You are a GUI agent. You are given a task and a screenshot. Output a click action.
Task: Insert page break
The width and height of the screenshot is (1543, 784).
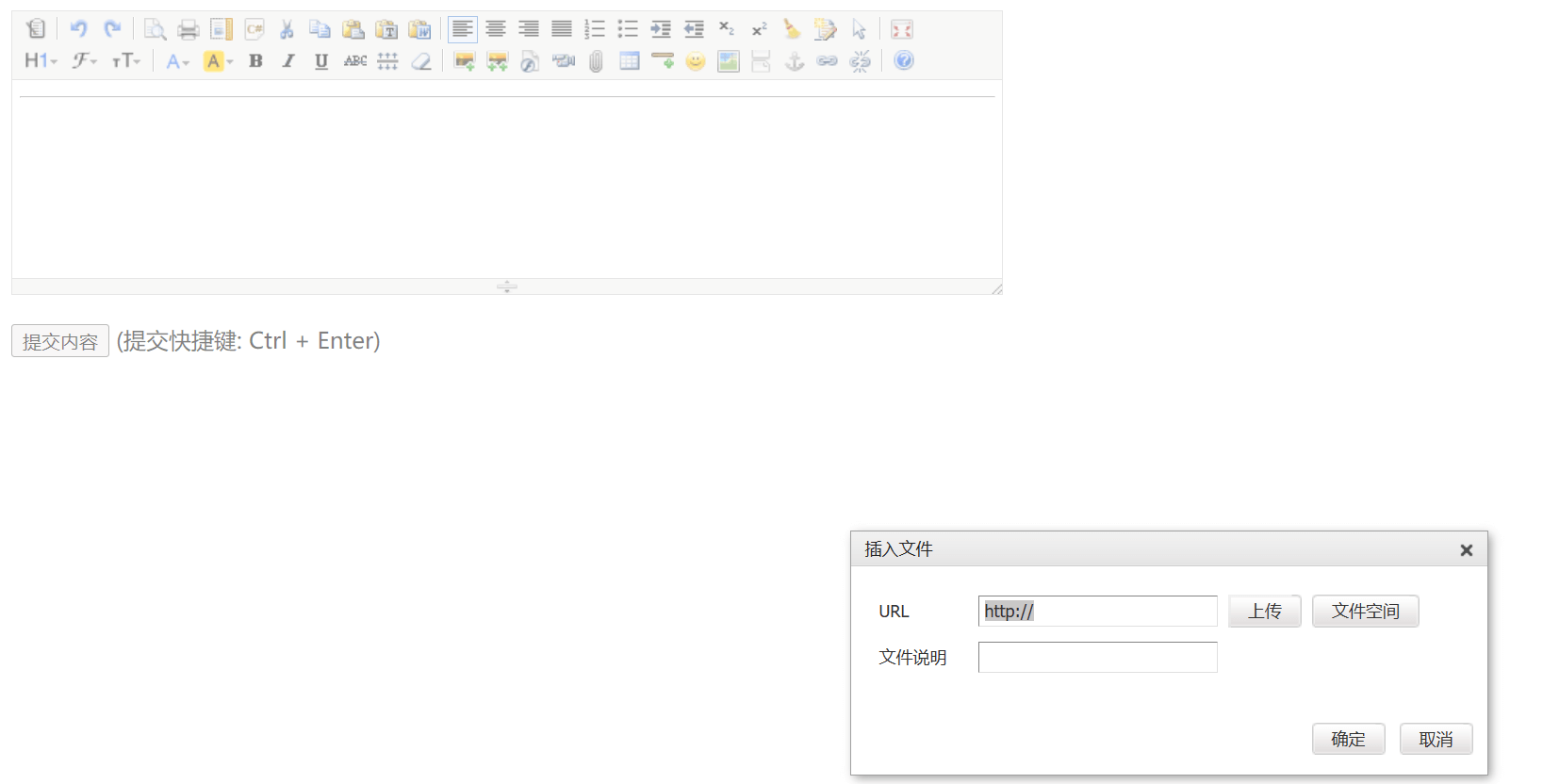point(762,60)
